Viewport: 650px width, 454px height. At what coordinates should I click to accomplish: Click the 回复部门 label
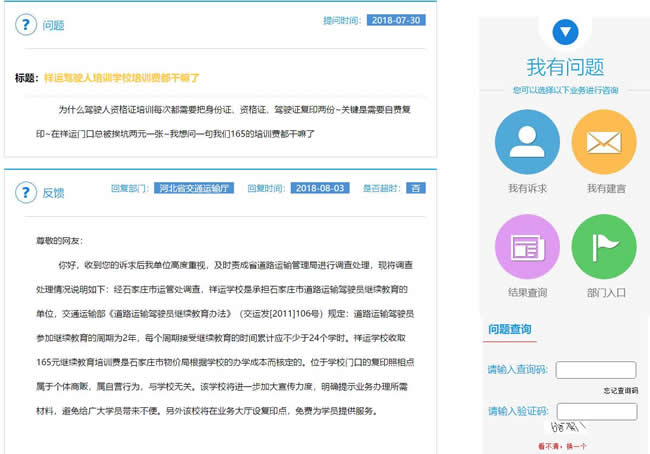coord(130,188)
